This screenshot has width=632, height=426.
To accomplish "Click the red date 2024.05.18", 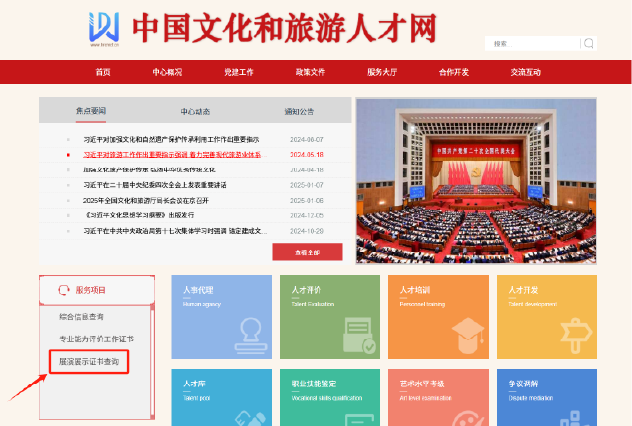I will coord(307,155).
